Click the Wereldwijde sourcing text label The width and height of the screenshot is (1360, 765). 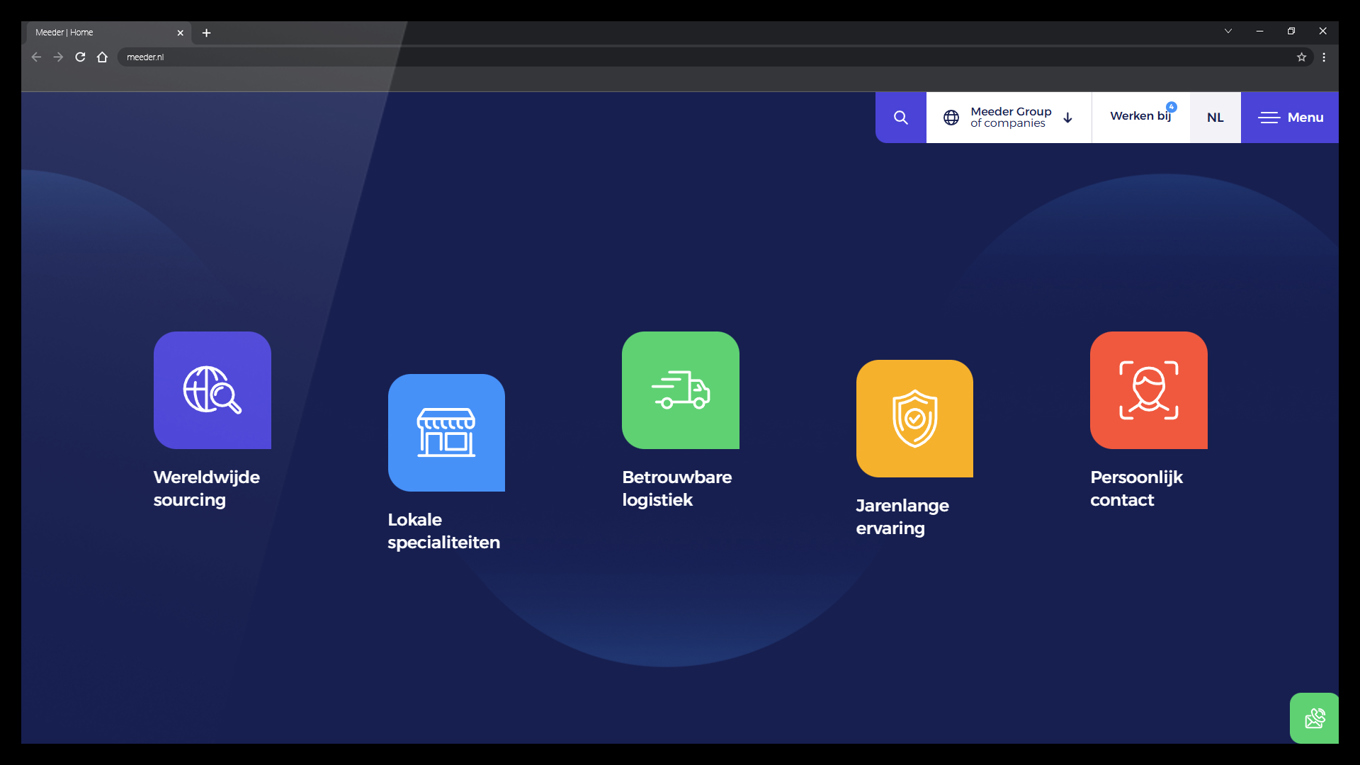coord(206,489)
